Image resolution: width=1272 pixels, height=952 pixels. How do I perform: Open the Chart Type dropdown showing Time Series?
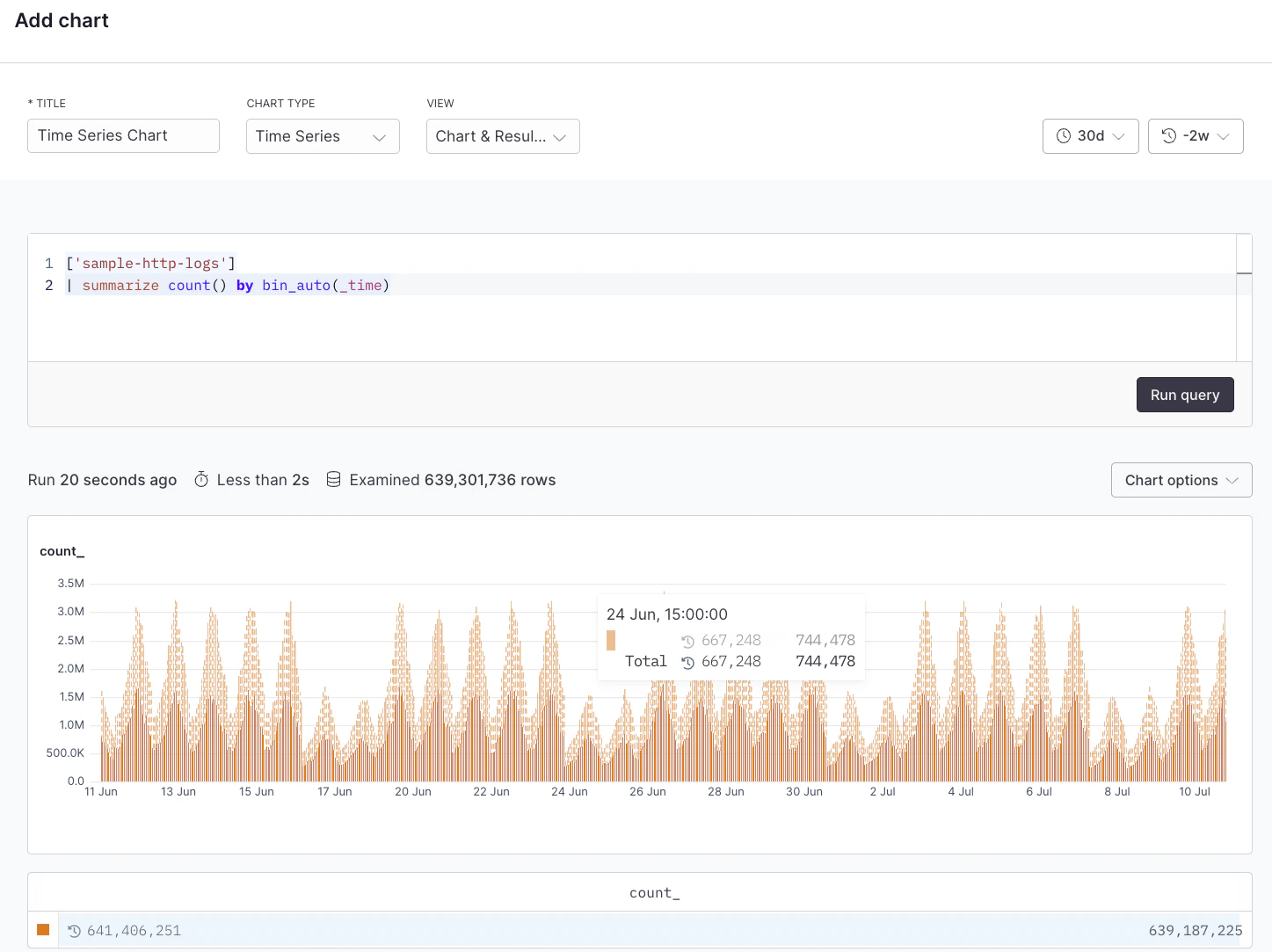coord(323,135)
